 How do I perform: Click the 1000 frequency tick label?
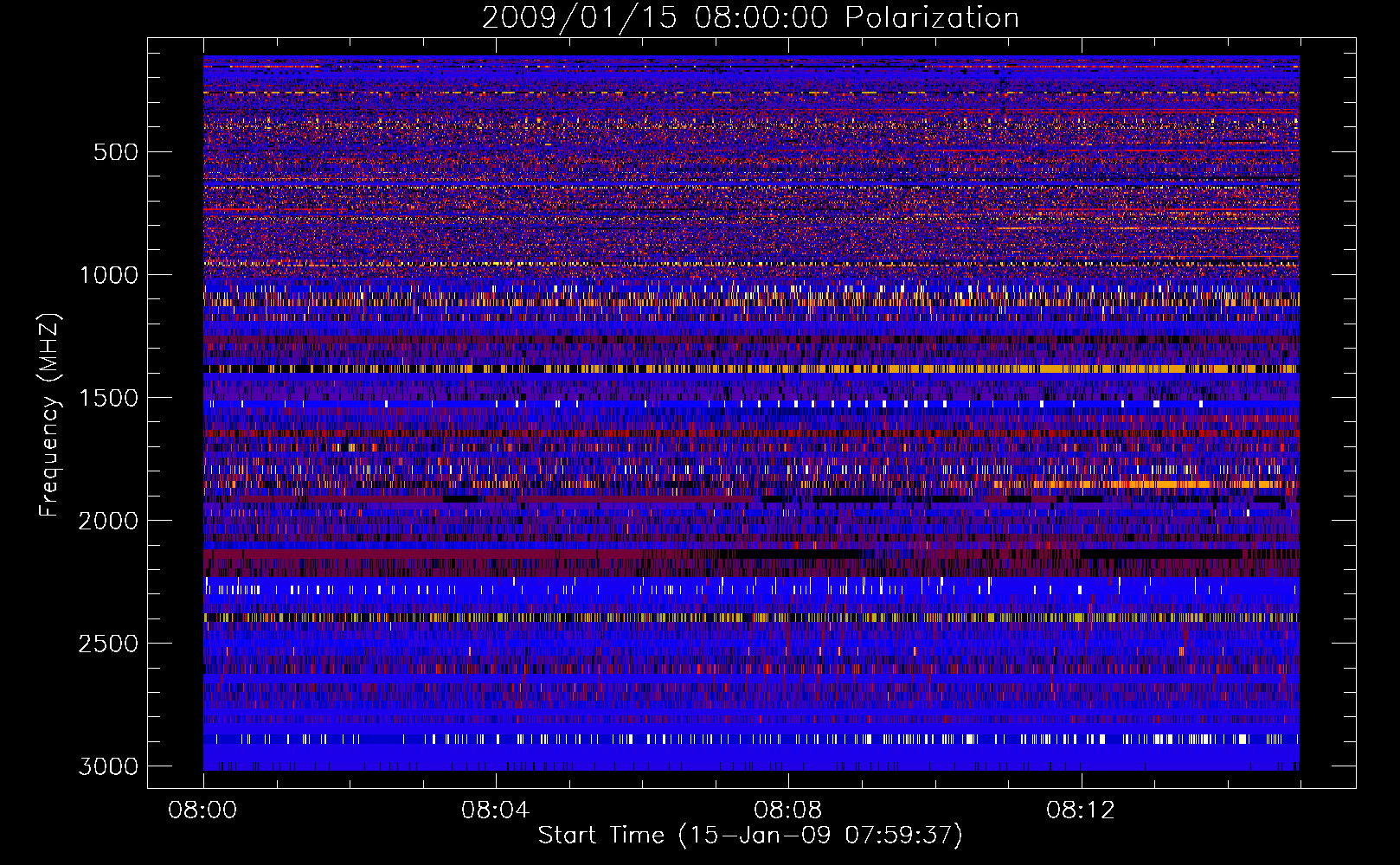click(x=108, y=275)
